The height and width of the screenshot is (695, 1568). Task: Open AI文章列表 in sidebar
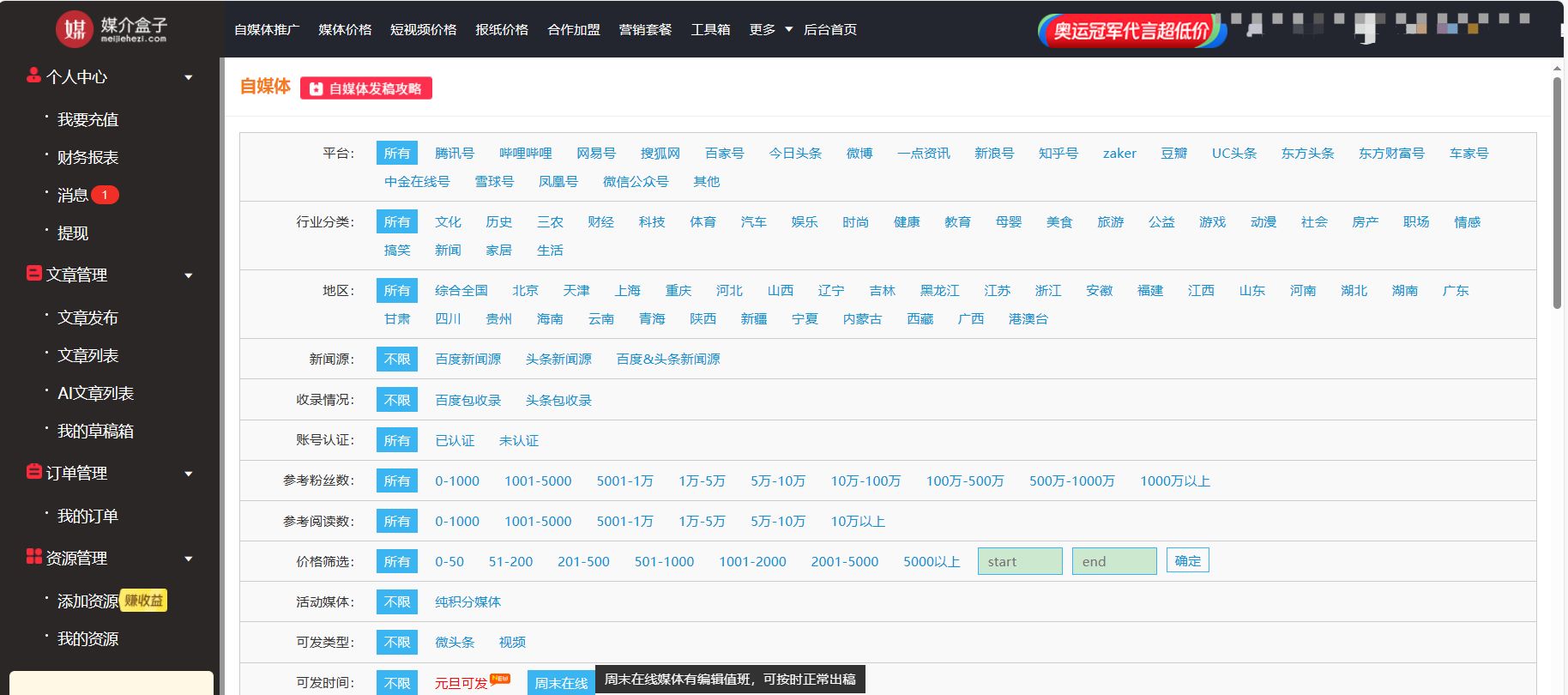coord(95,393)
